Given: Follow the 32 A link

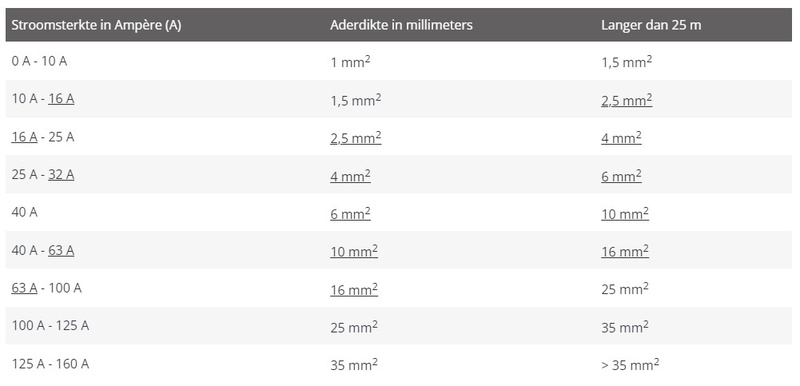Looking at the screenshot, I should point(61,174).
